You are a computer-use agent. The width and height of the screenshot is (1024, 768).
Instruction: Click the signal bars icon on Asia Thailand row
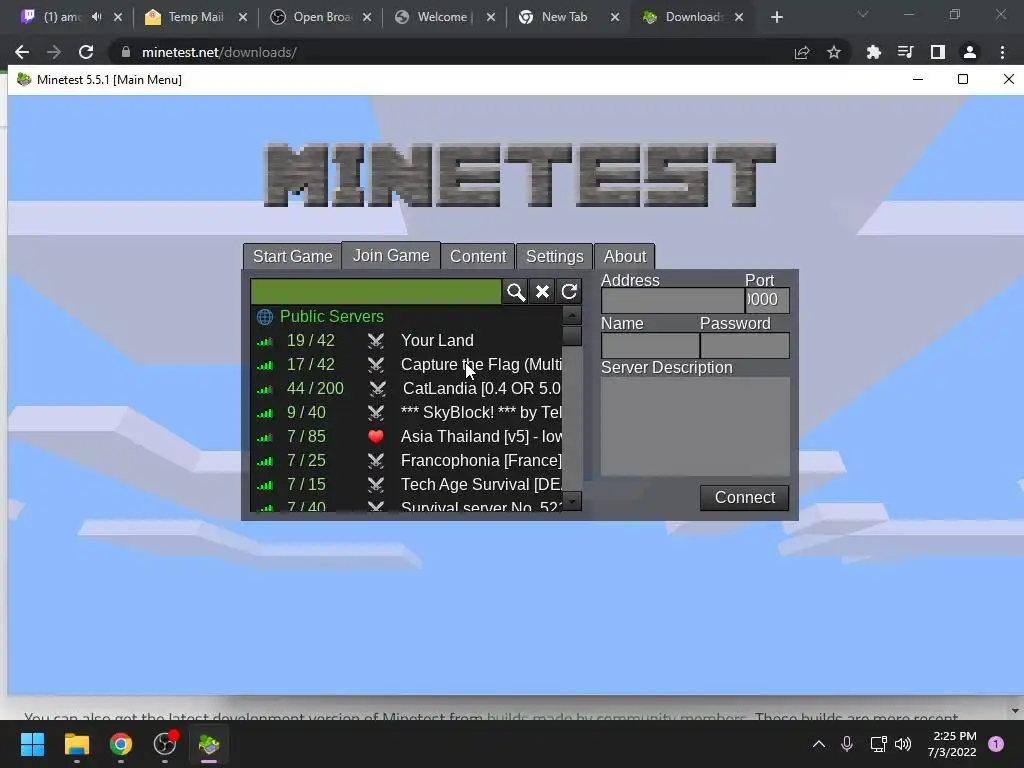[264, 437]
